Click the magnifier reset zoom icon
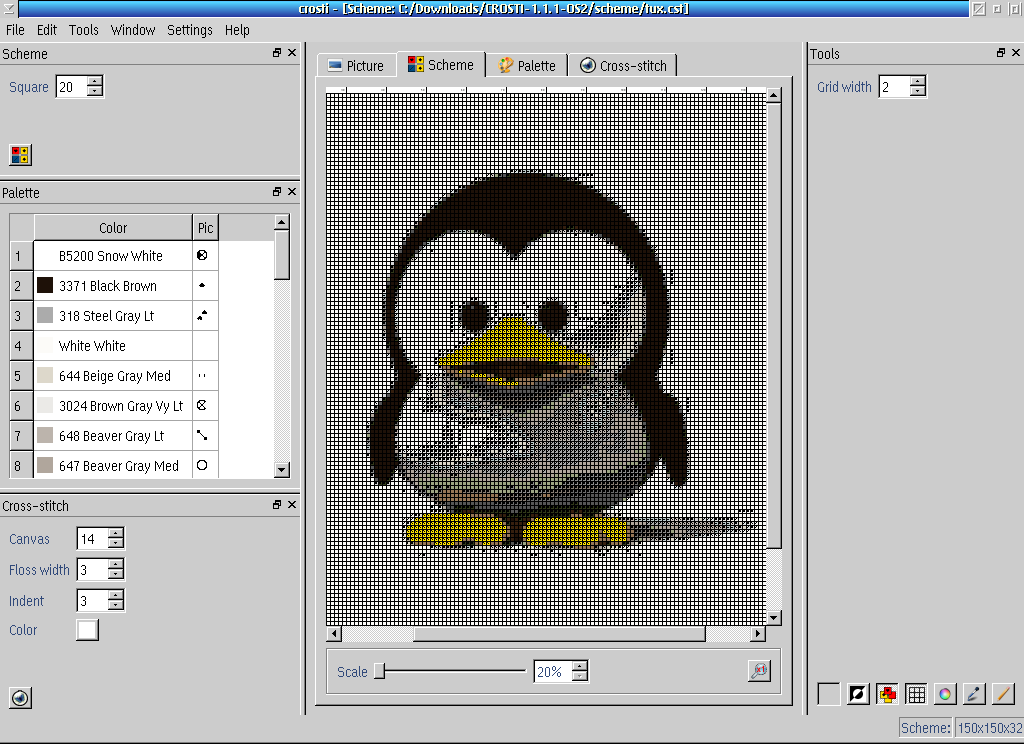Screen dimensions: 1024x744 point(760,671)
